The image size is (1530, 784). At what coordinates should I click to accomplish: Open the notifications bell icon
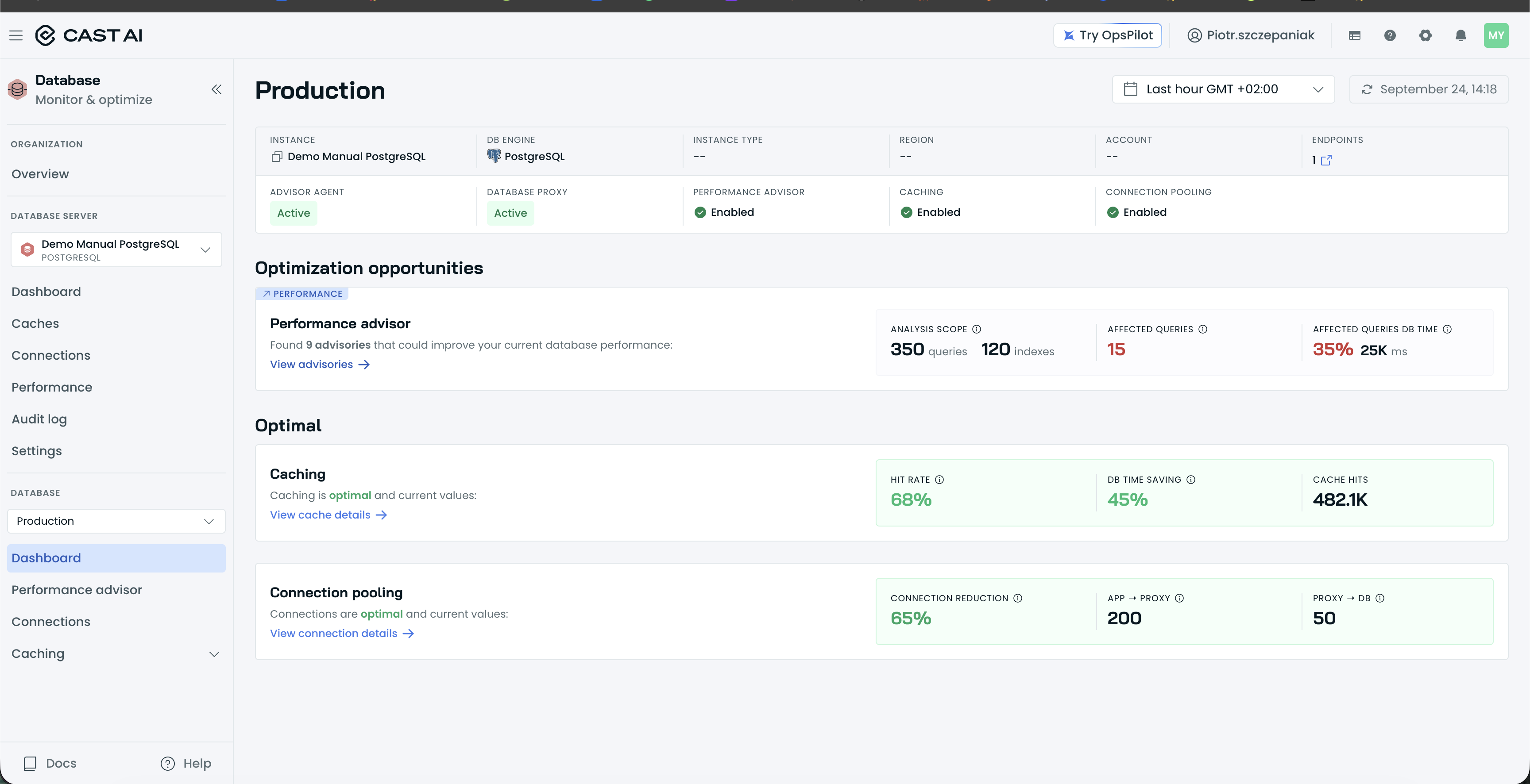[x=1461, y=35]
